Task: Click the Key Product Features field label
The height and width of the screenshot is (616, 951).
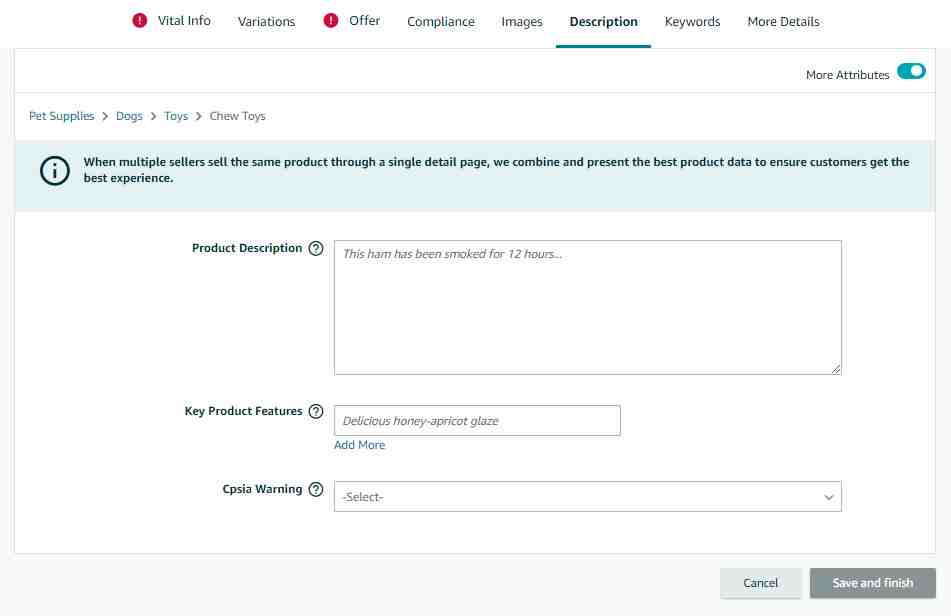Action: [x=243, y=411]
